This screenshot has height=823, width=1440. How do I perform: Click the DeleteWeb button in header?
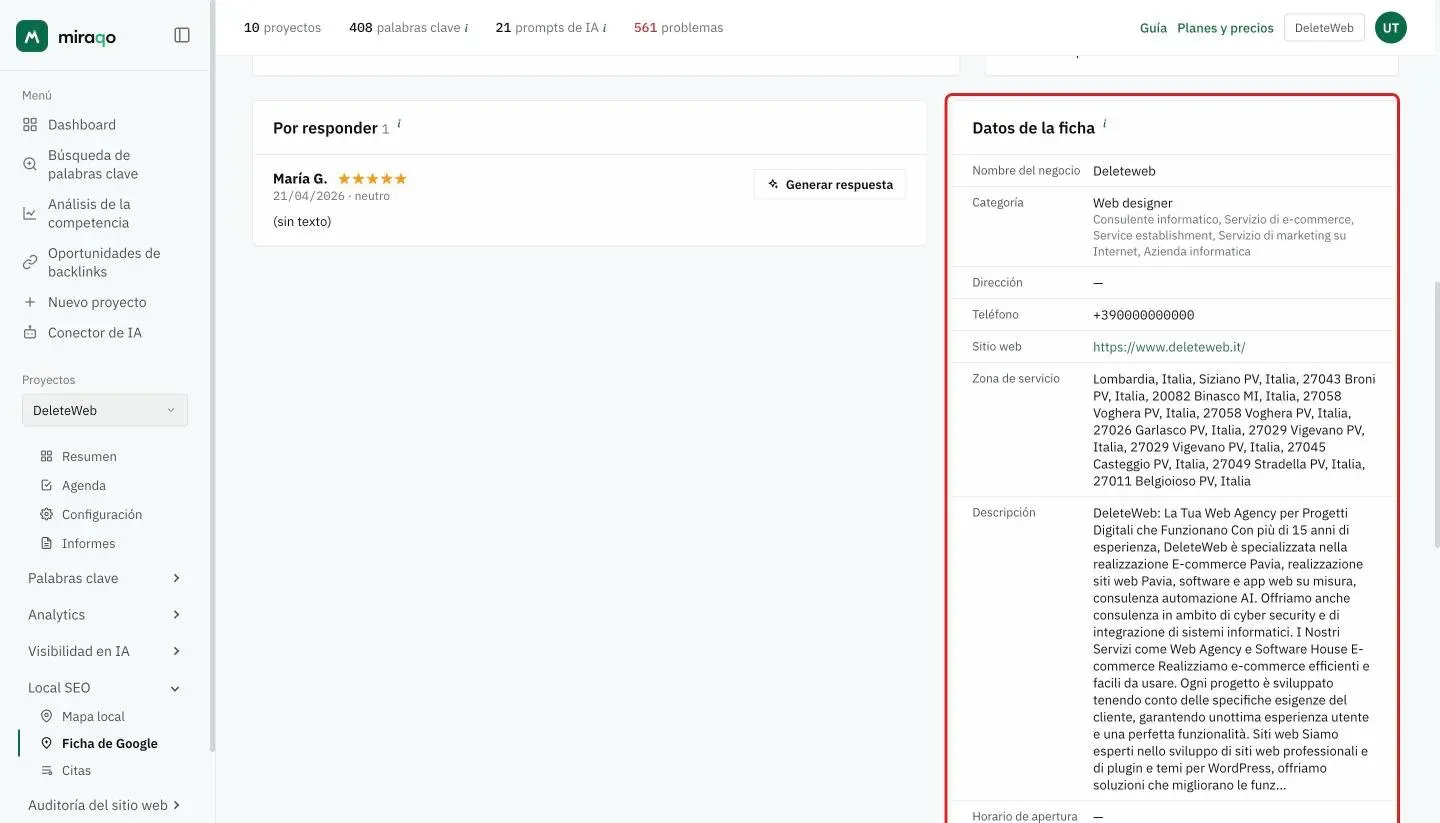tap(1324, 28)
